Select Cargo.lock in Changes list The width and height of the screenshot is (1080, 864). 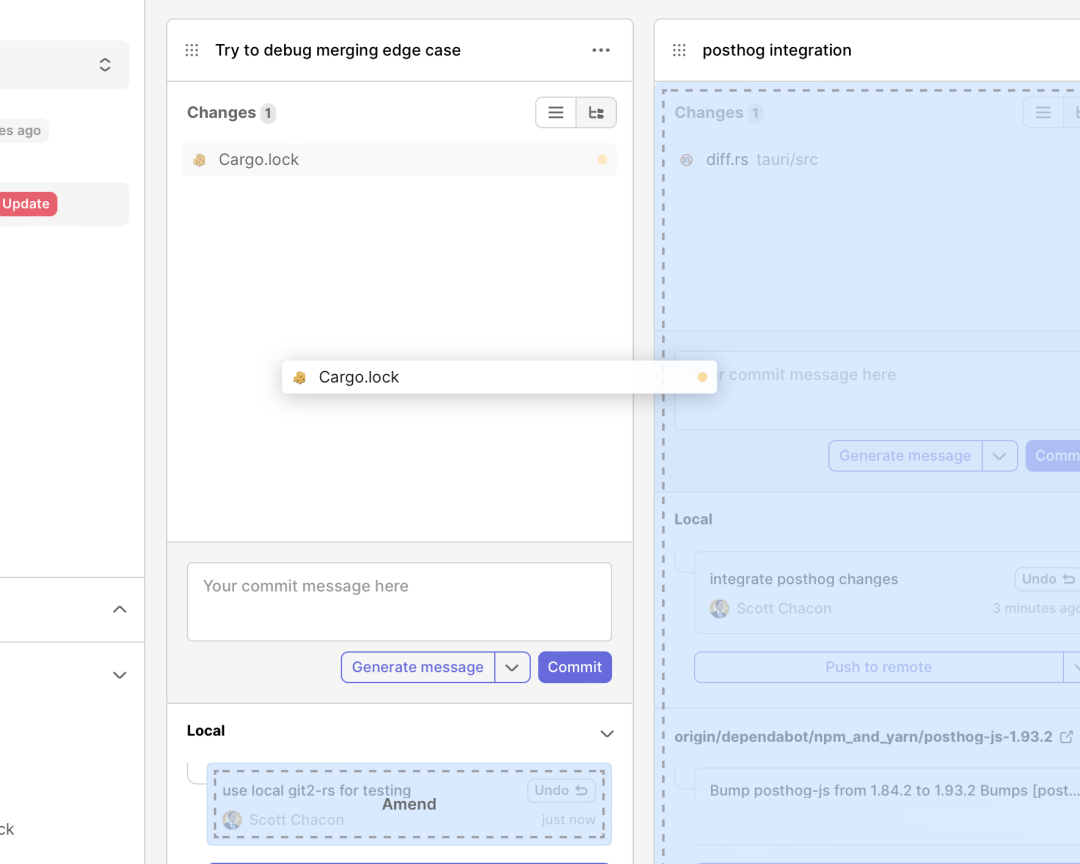(x=259, y=160)
